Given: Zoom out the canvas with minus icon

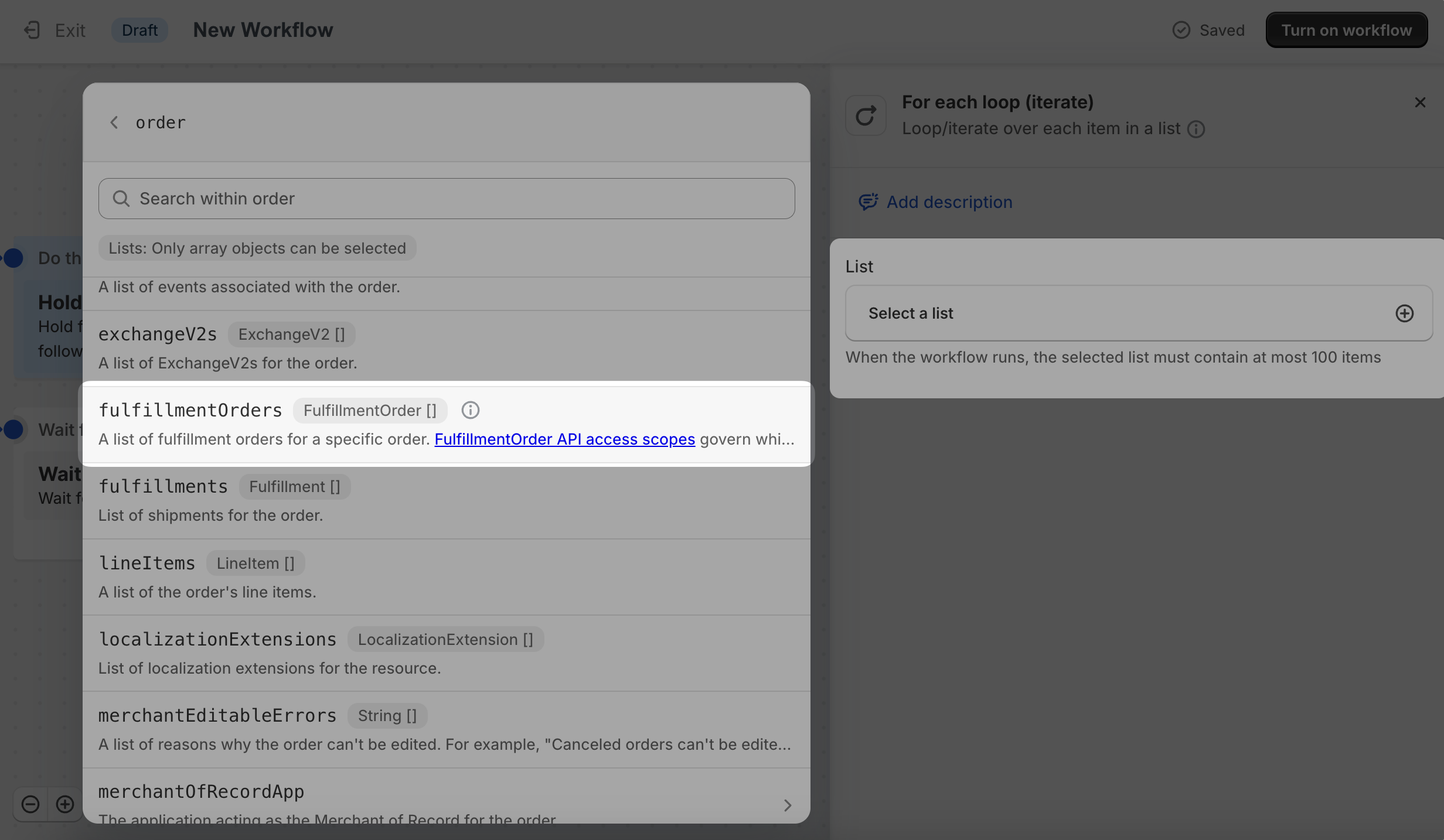Looking at the screenshot, I should 30,804.
